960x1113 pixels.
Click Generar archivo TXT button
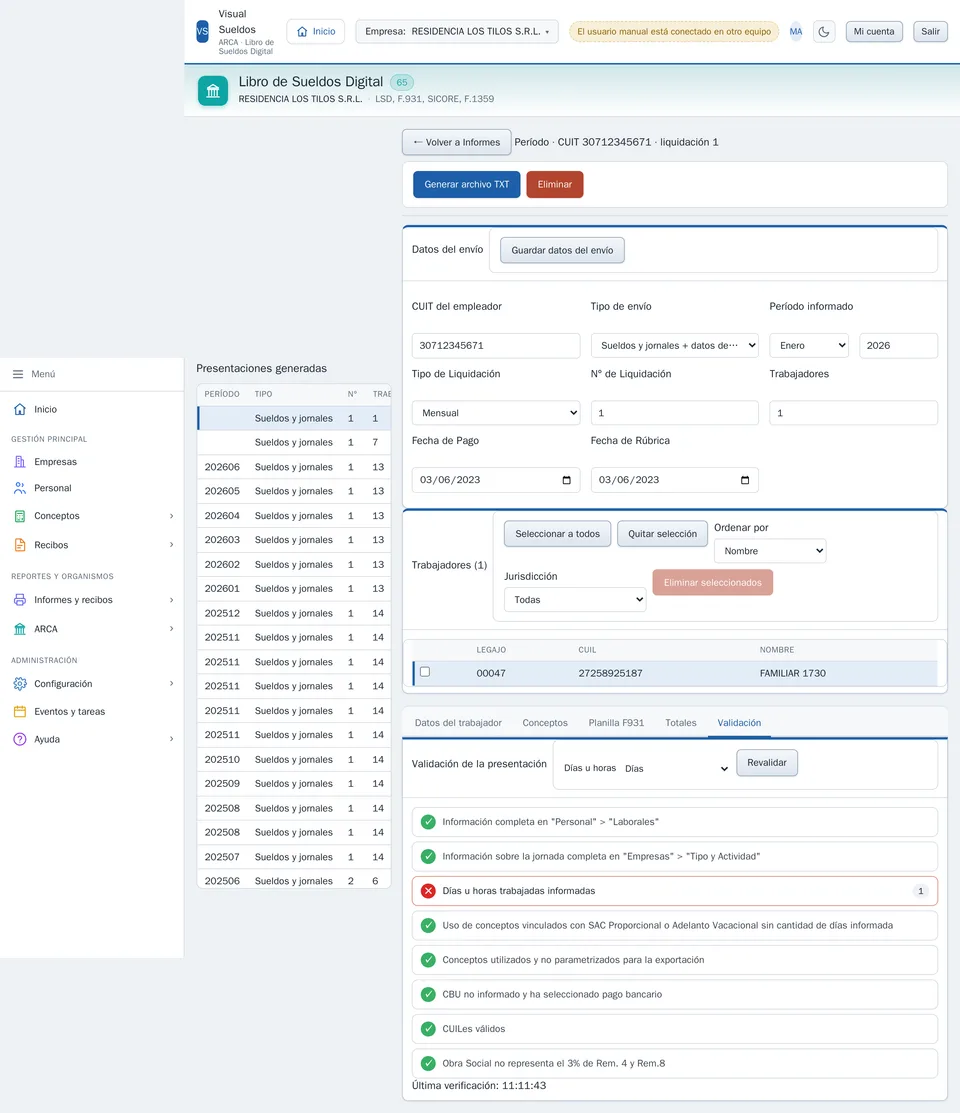[x=467, y=185]
